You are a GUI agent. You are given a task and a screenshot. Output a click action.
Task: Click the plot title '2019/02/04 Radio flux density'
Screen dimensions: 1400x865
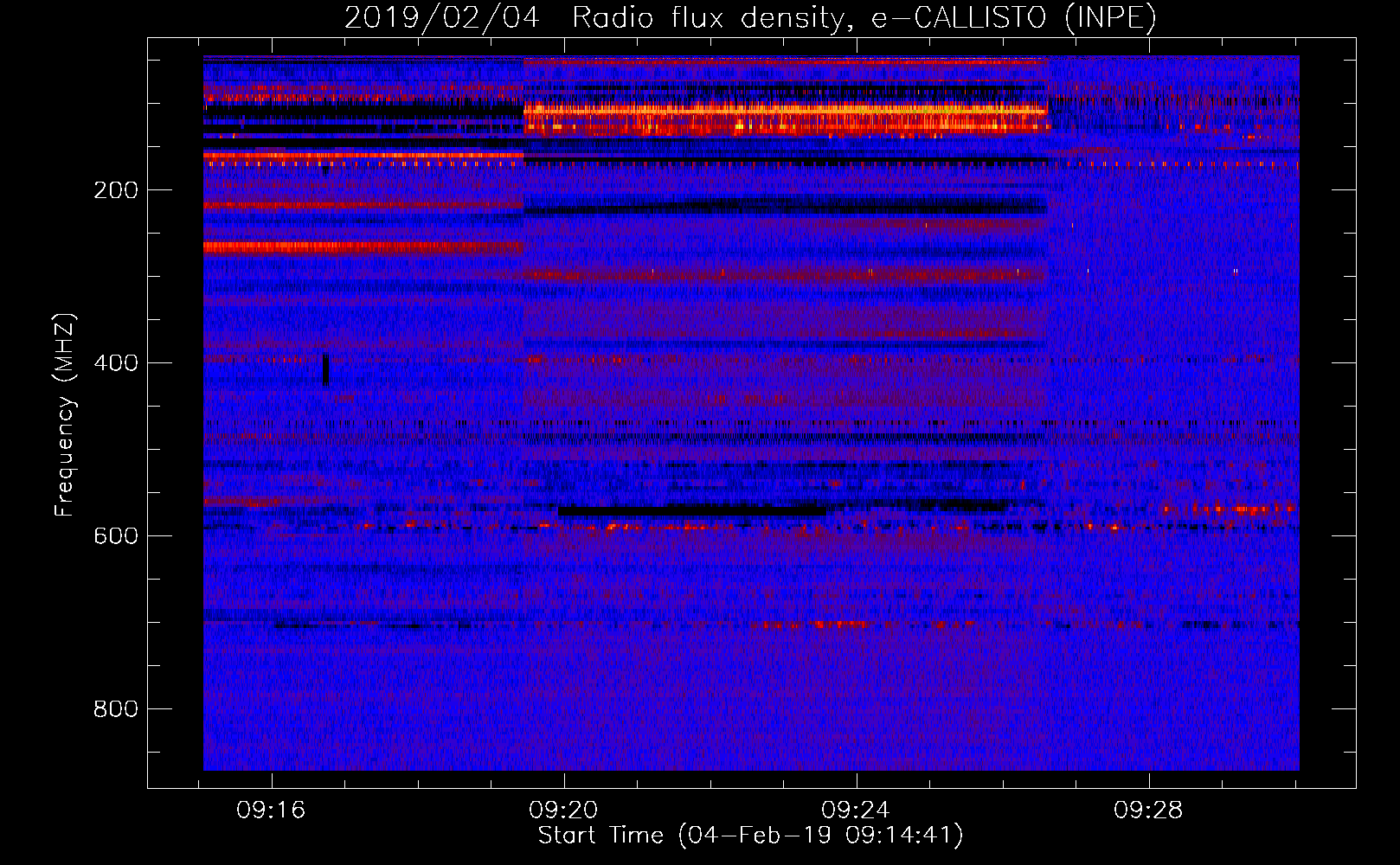click(750, 17)
